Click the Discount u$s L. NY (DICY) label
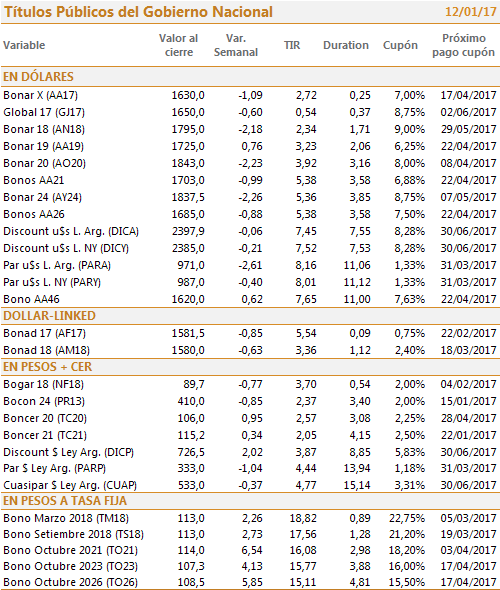Viewport: 500px width, 590px height. coord(66,248)
